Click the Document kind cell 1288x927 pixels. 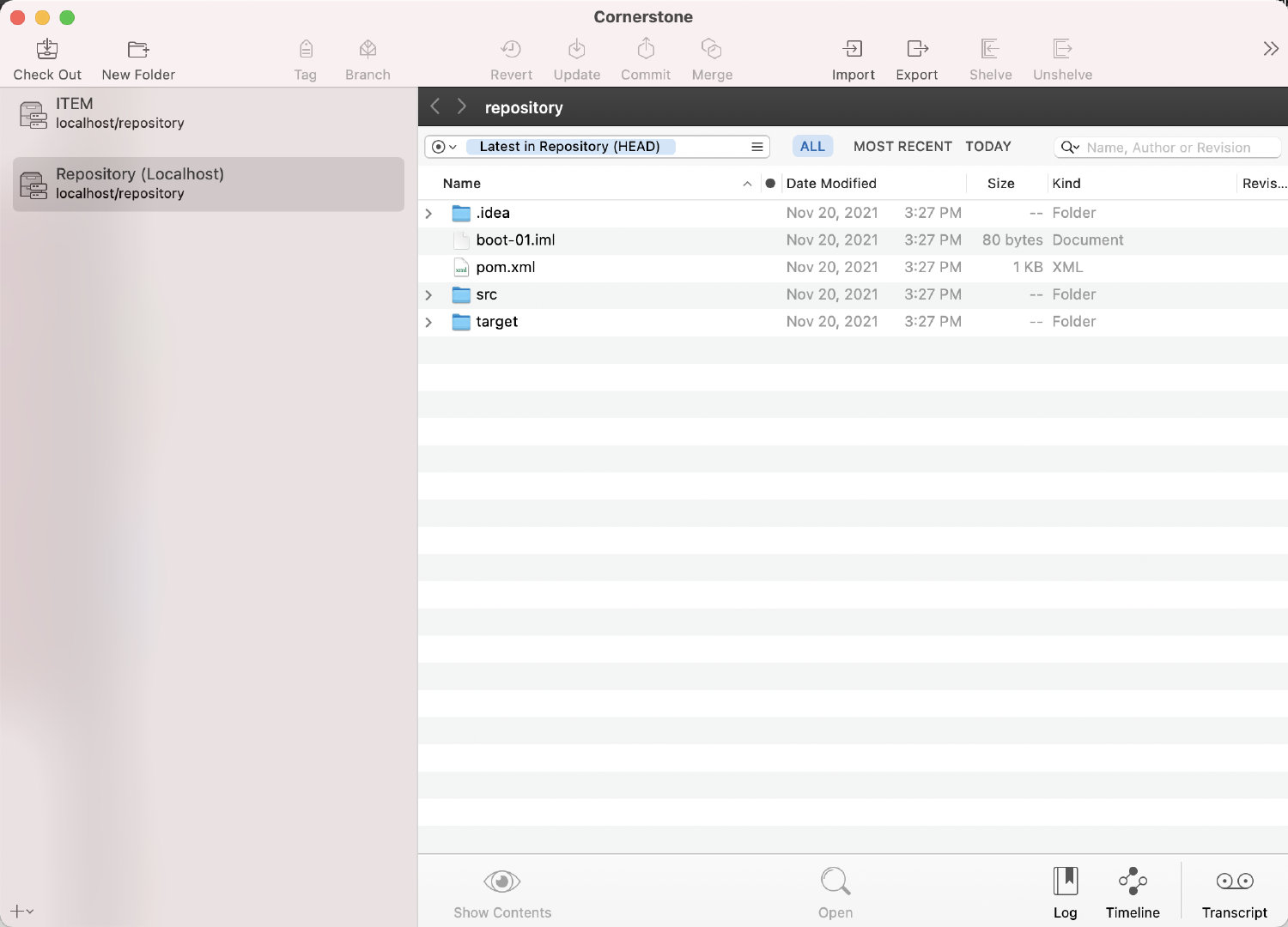(1088, 240)
